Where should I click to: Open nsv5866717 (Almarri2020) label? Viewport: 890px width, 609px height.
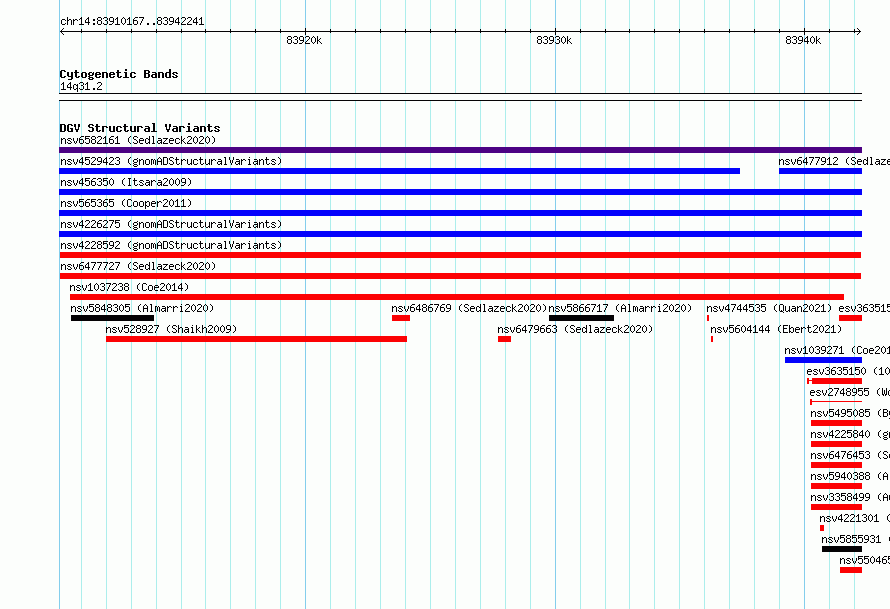pos(620,308)
